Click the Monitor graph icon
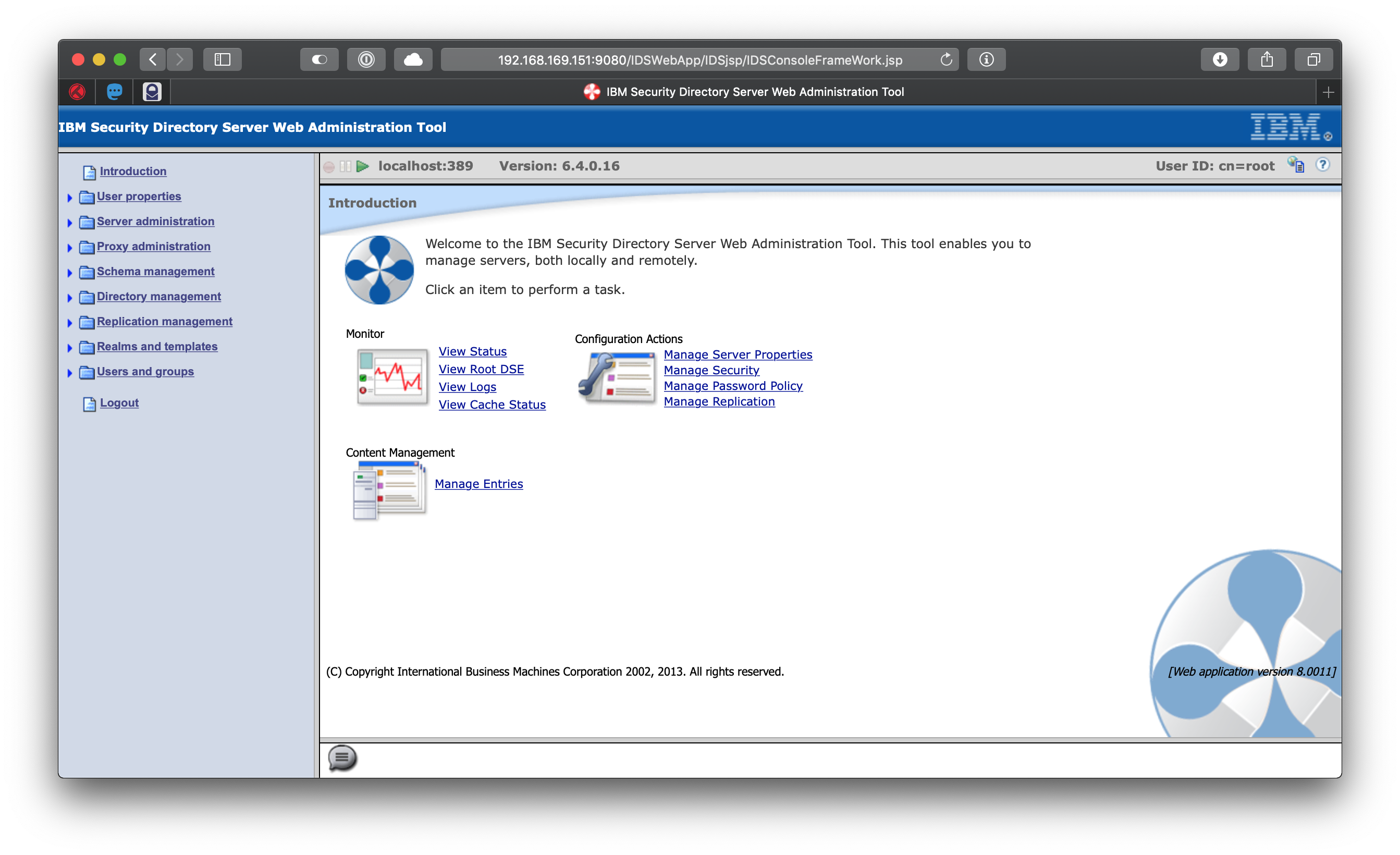1400x855 pixels. pos(391,376)
